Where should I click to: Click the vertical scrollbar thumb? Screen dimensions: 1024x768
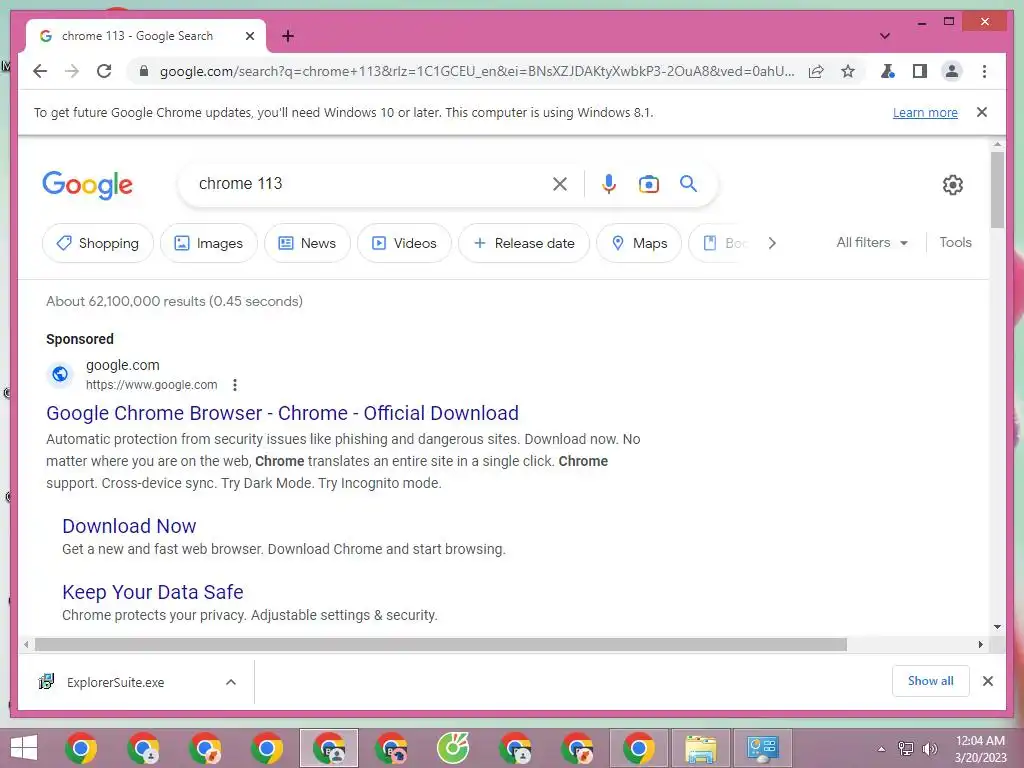(997, 189)
